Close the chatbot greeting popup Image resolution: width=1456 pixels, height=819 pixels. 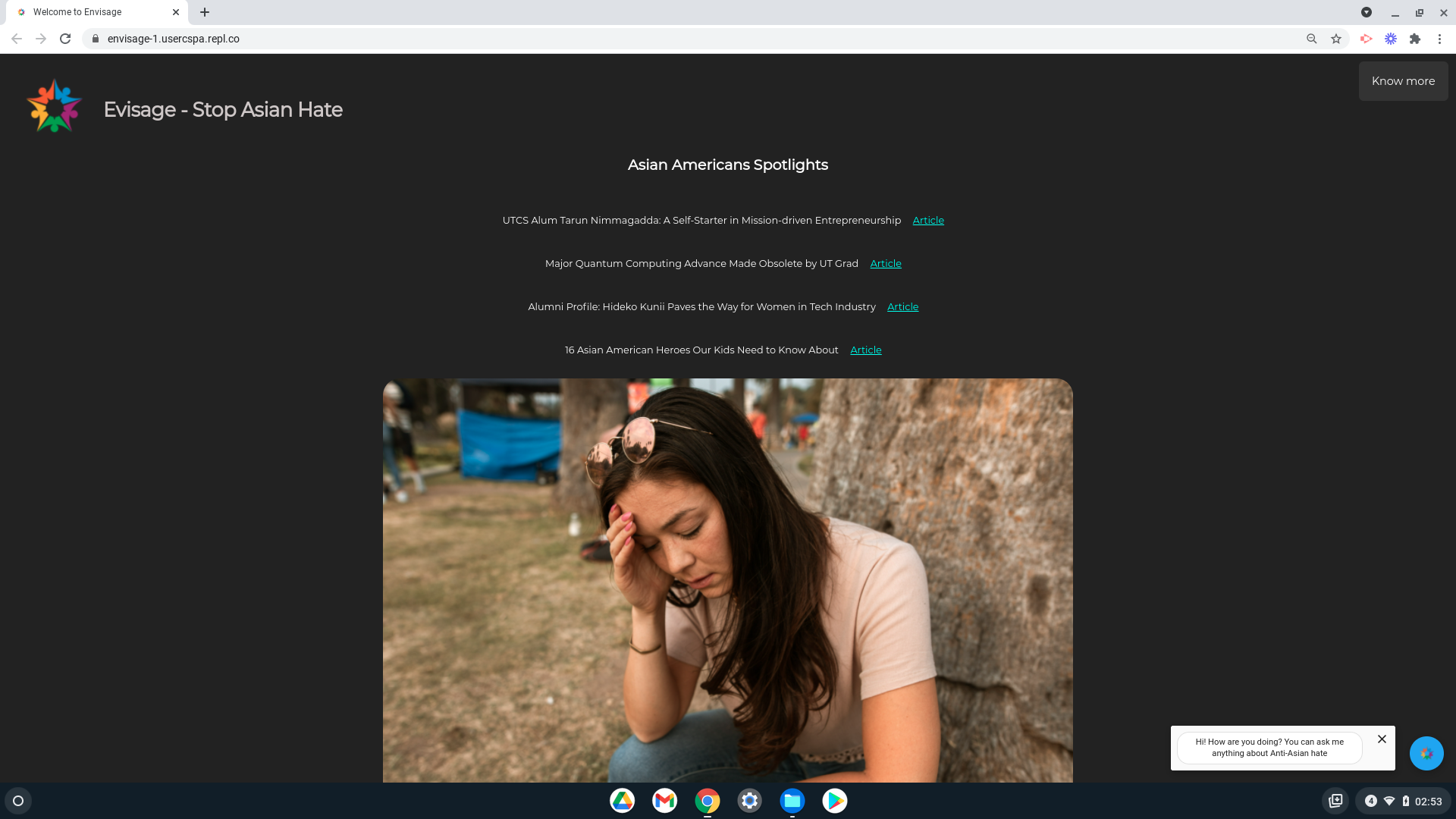point(1382,739)
